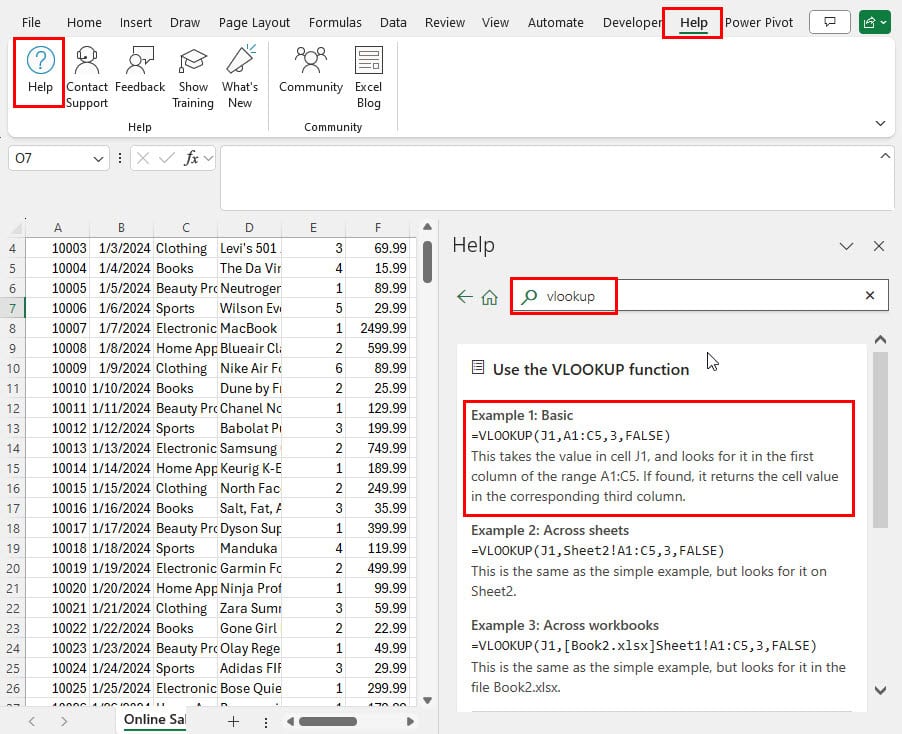Click the cell containing order 10015
Screen dimensions: 902x734
(x=58, y=488)
